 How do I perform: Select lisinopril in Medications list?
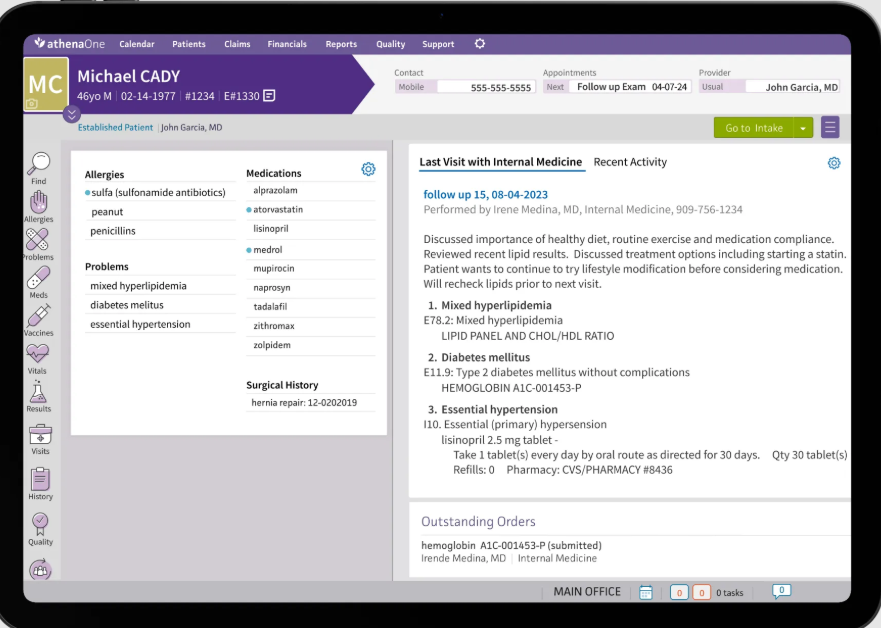click(x=311, y=229)
